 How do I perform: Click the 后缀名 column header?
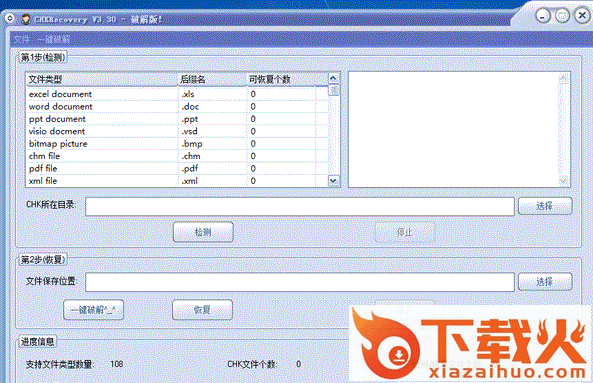tap(212, 79)
